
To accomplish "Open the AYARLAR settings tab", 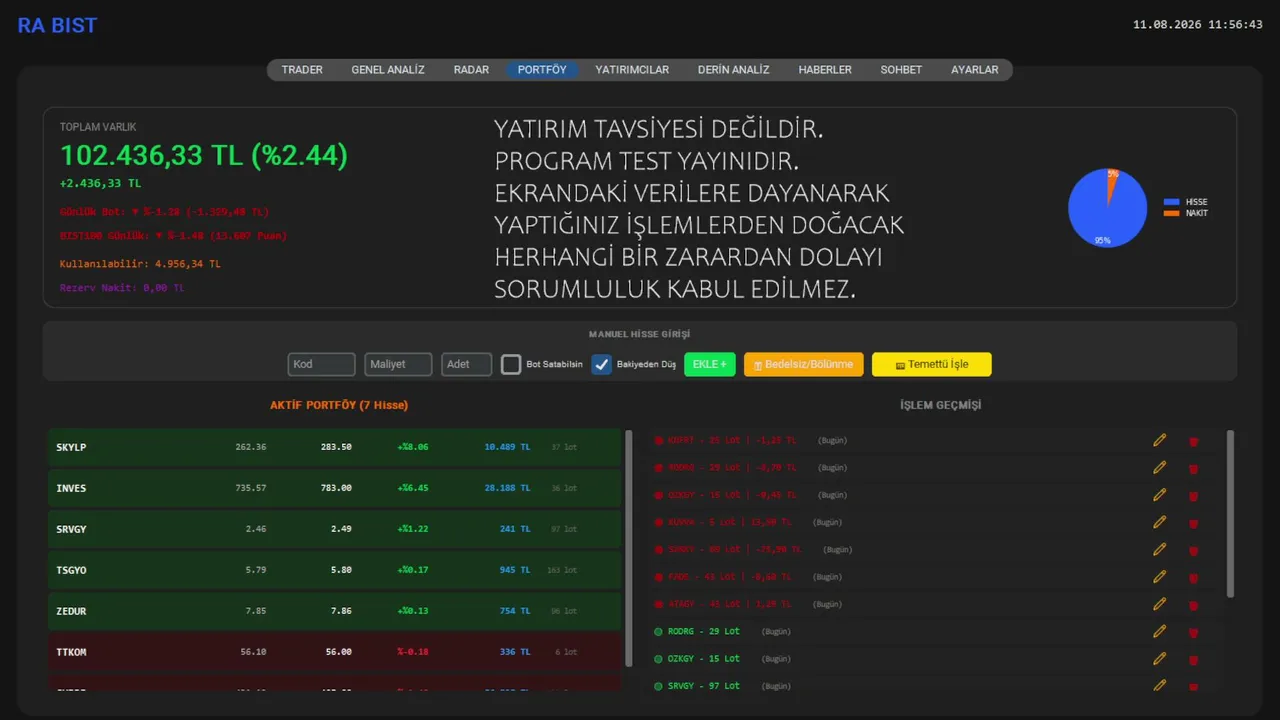I will coord(975,70).
